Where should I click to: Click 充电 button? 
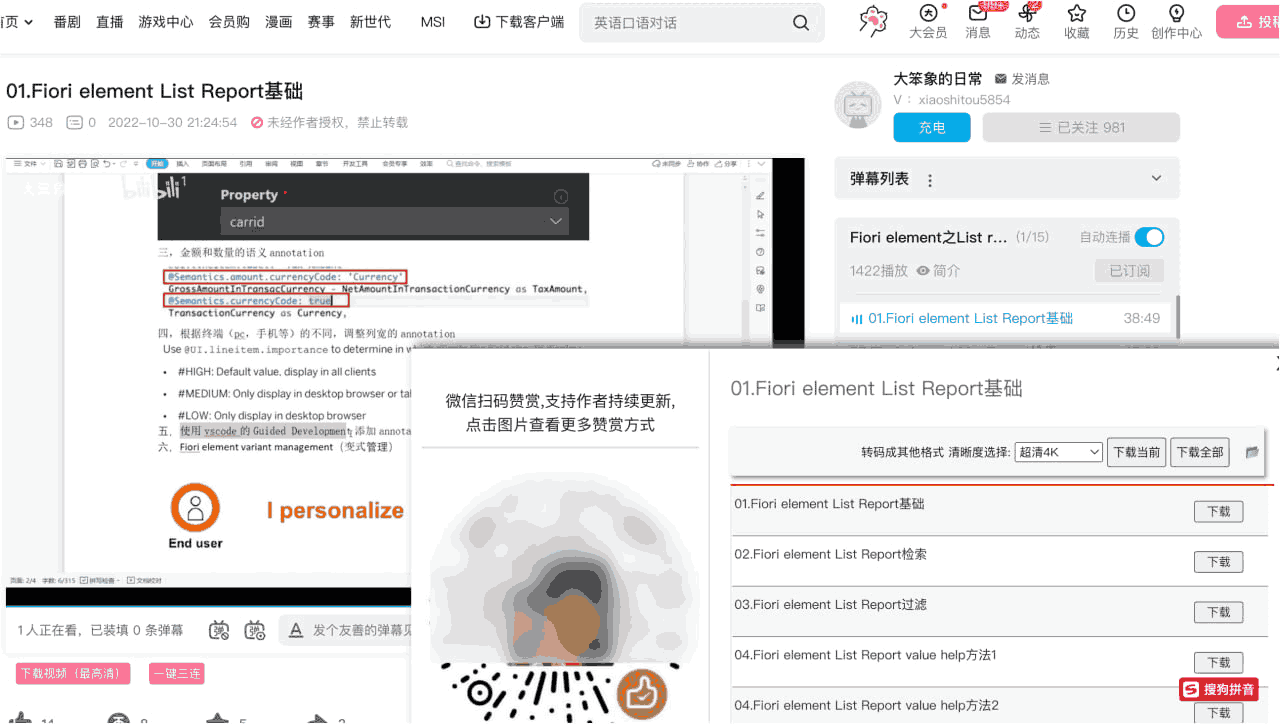tap(932, 127)
